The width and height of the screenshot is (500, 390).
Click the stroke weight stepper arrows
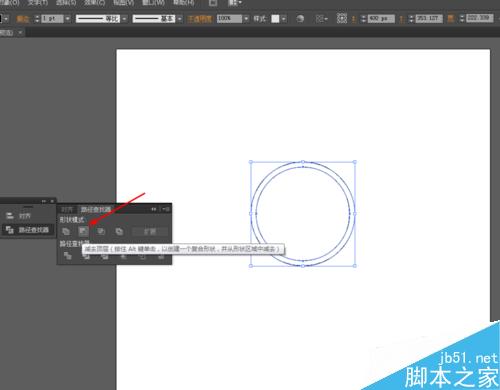37,19
